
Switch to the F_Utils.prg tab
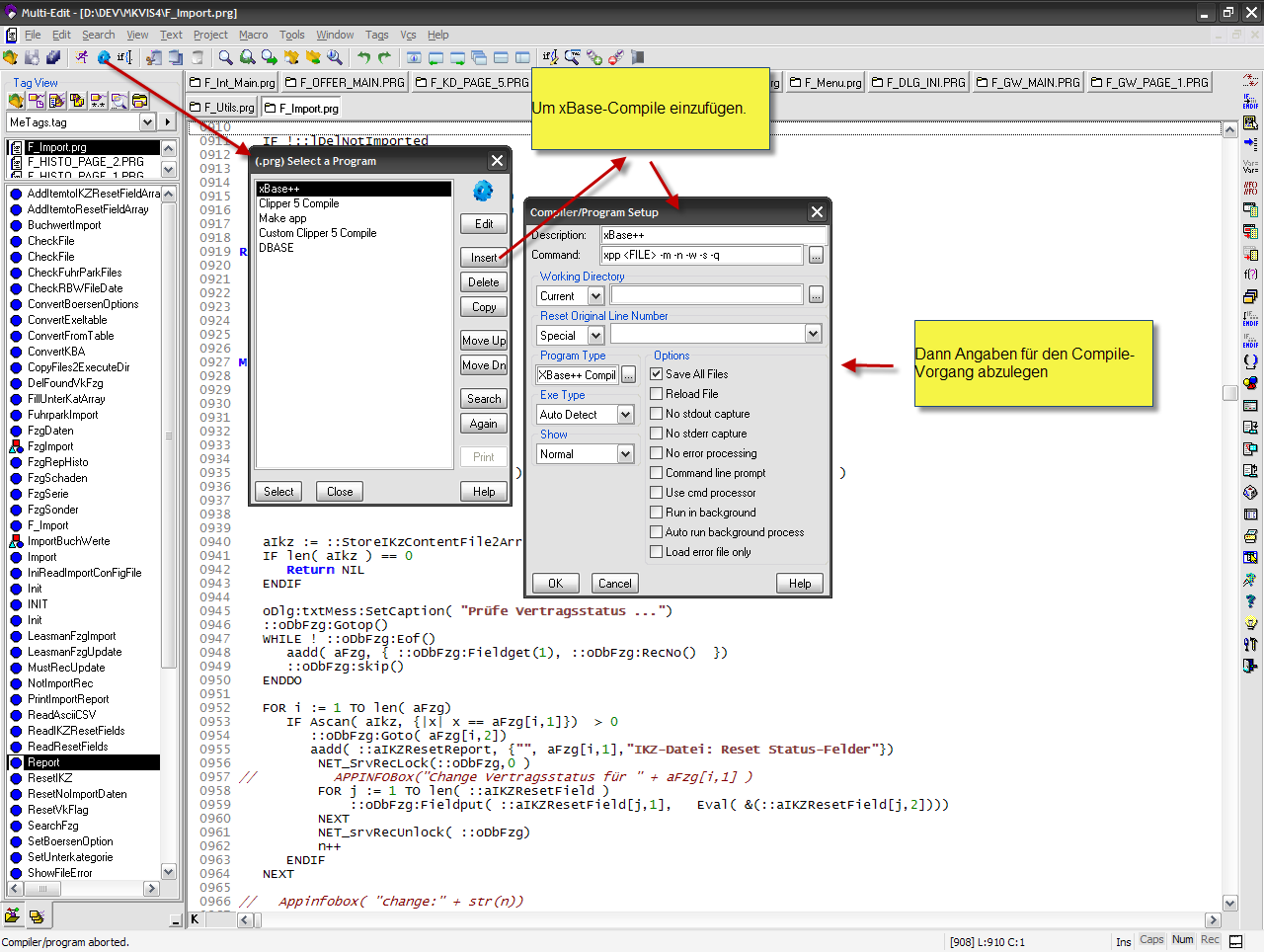click(222, 107)
